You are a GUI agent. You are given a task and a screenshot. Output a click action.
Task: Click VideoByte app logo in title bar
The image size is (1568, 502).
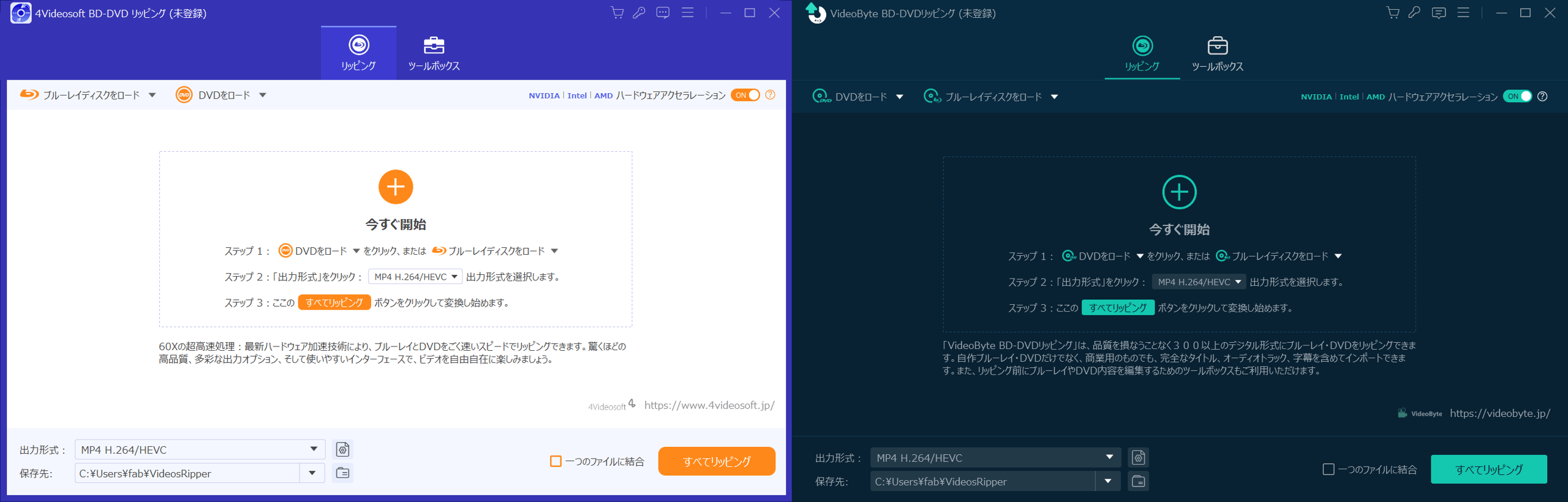coord(815,13)
